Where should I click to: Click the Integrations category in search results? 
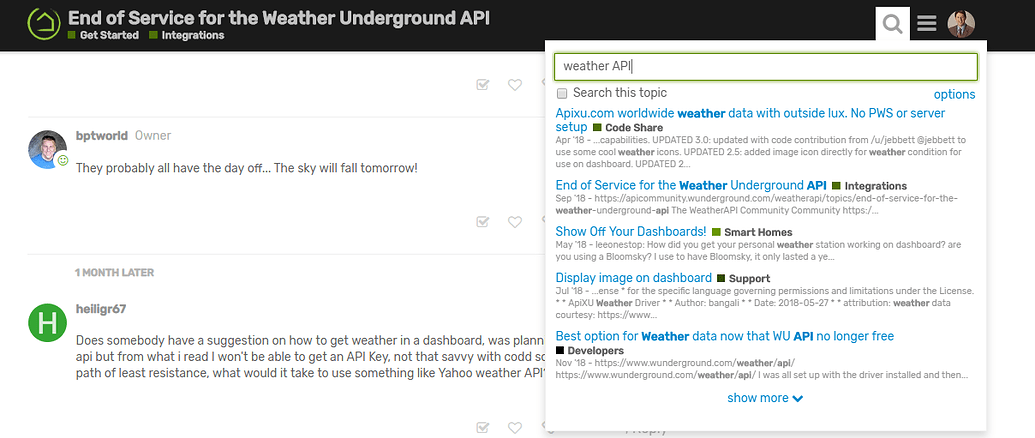pos(869,186)
